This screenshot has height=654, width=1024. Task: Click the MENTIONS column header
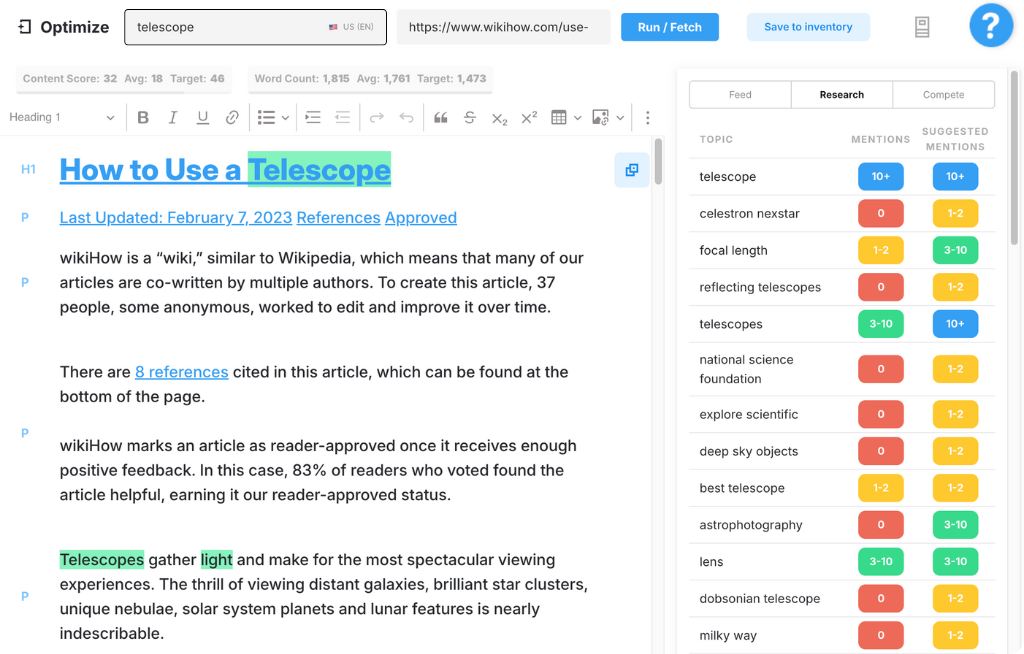880,139
